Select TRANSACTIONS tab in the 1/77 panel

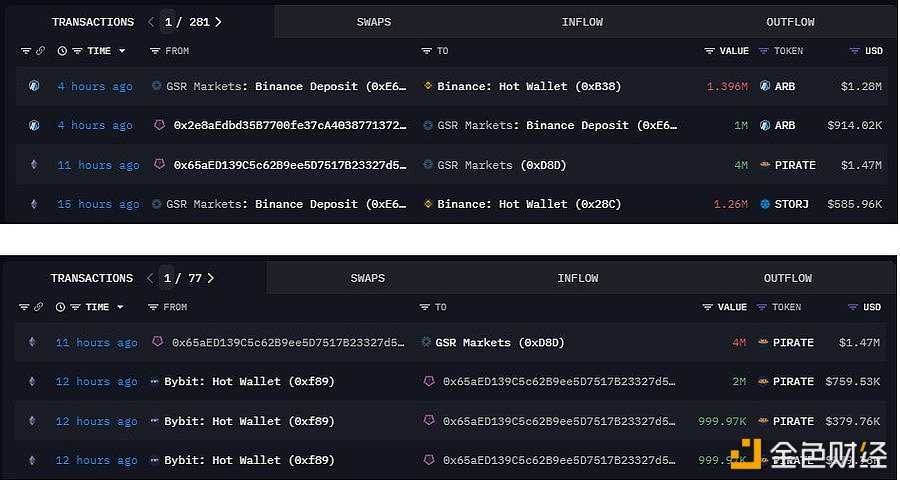coord(91,278)
